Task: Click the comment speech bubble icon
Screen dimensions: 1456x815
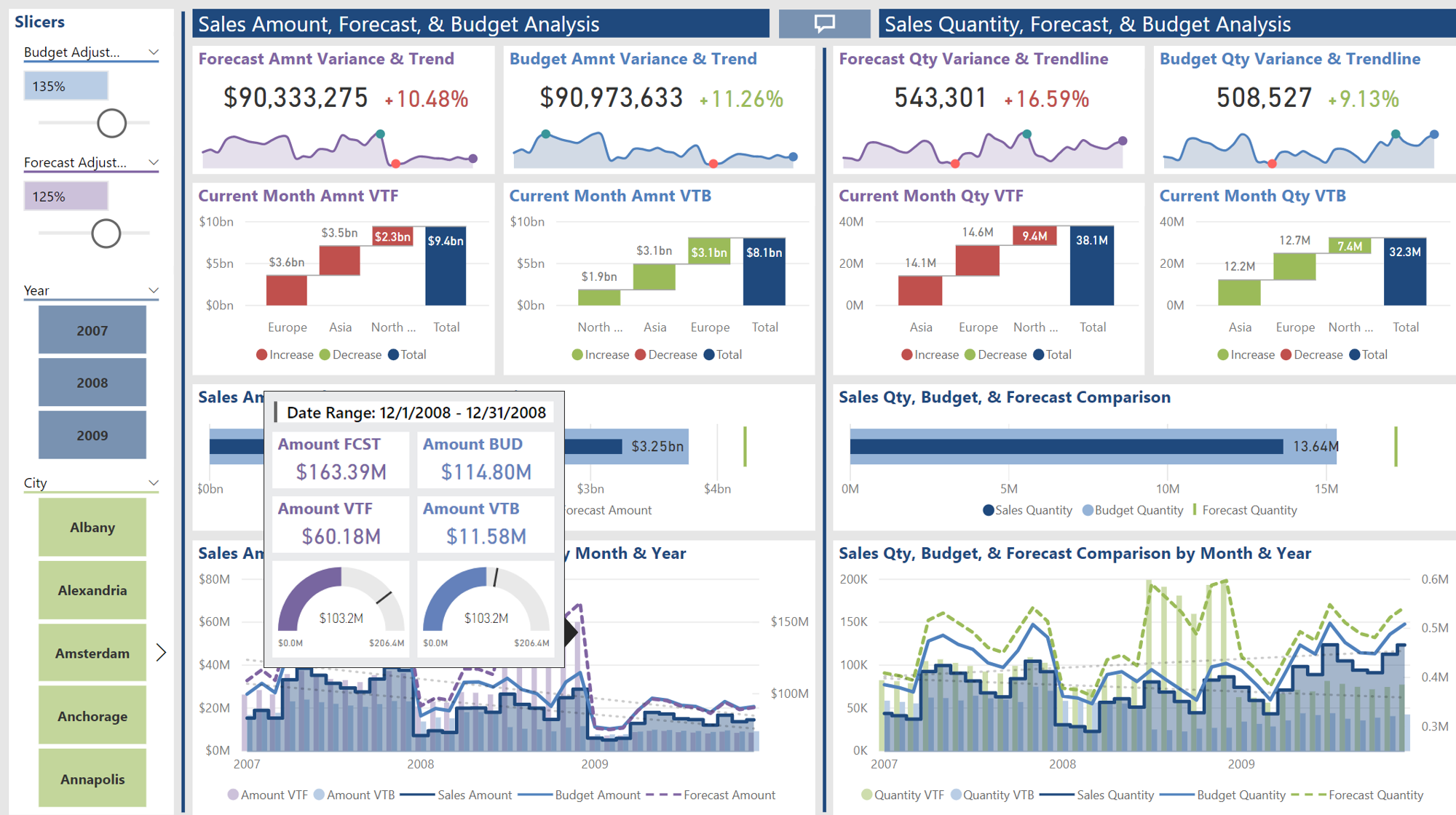Action: point(823,23)
